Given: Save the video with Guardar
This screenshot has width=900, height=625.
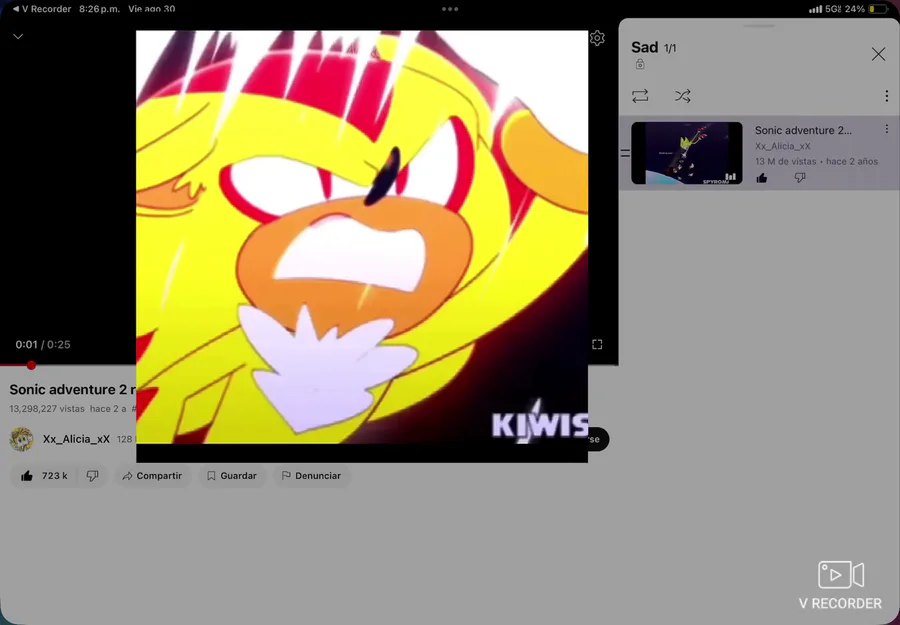Looking at the screenshot, I should (x=232, y=476).
